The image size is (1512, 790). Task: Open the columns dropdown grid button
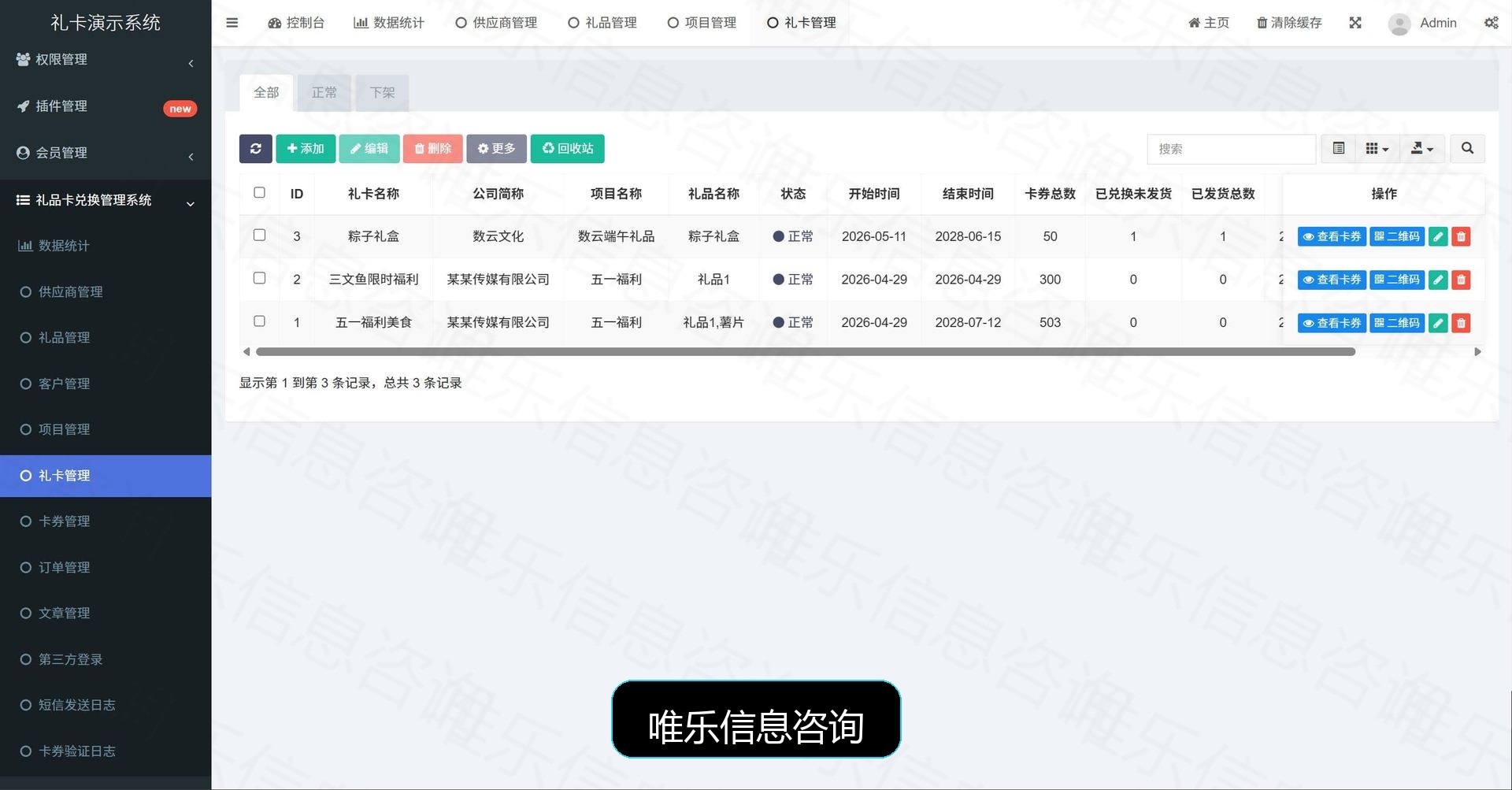pos(1377,149)
